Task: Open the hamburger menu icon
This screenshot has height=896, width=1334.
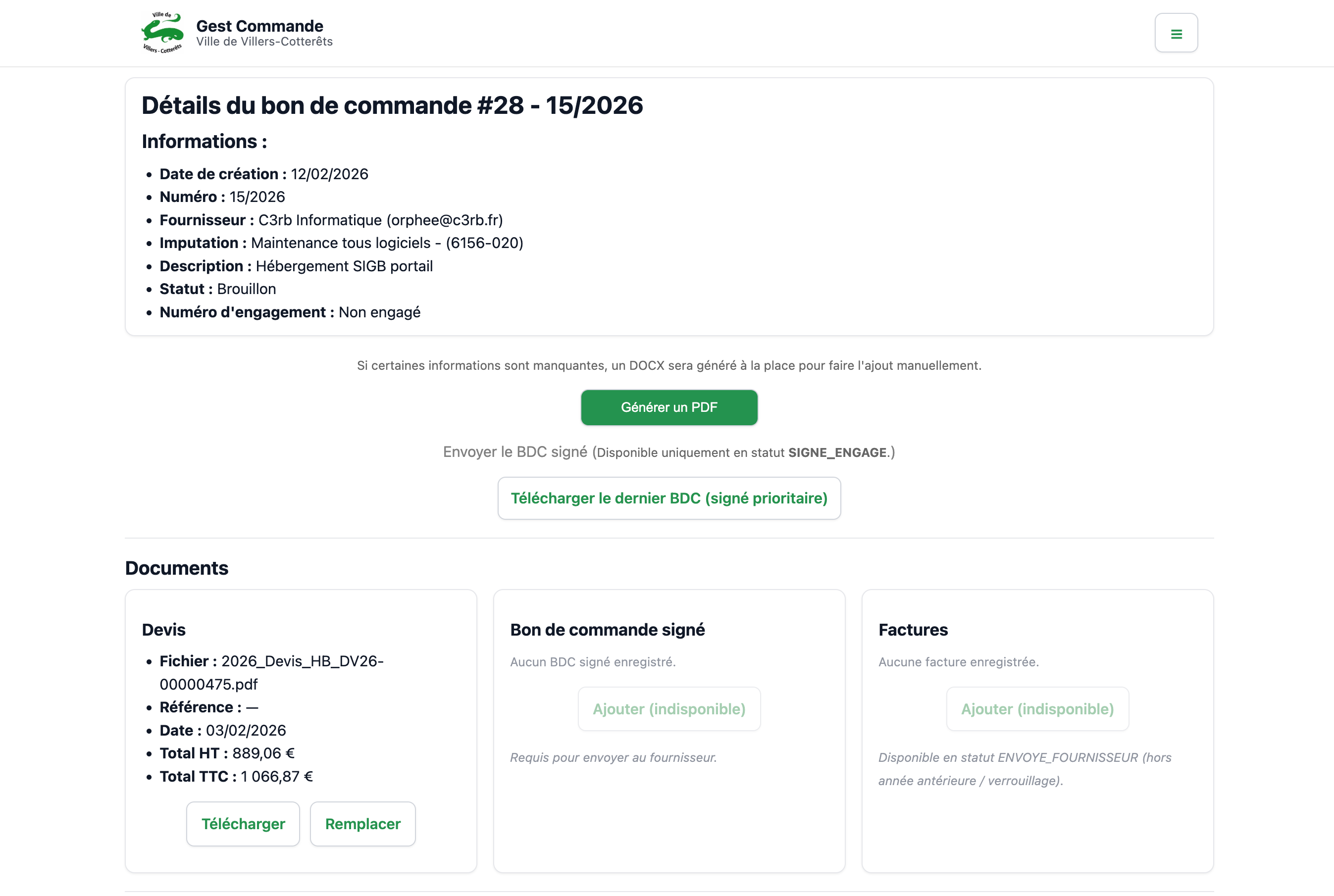Action: pyautogui.click(x=1176, y=34)
